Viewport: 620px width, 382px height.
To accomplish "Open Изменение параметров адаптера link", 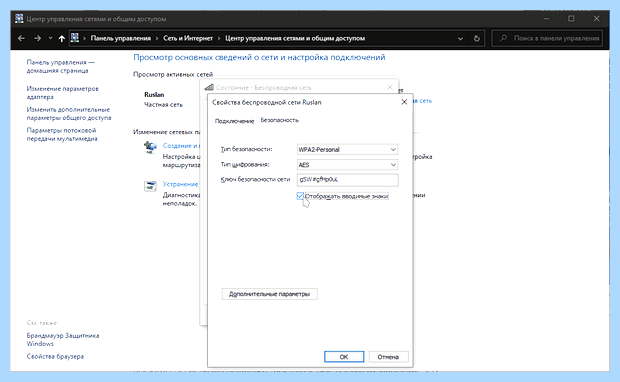I will pyautogui.click(x=62, y=93).
